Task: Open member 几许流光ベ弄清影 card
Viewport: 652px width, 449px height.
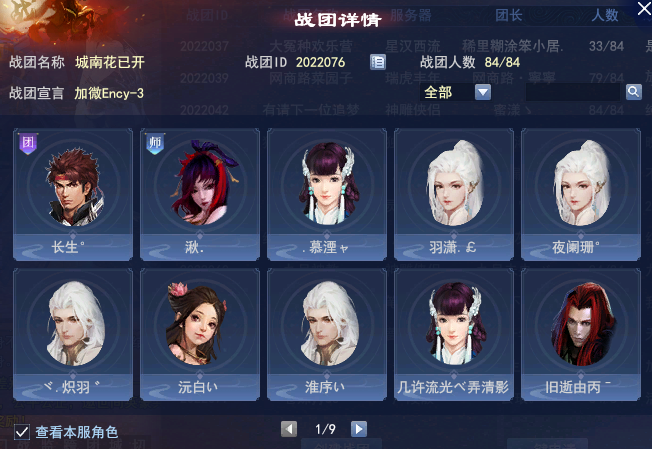Action: pos(454,335)
